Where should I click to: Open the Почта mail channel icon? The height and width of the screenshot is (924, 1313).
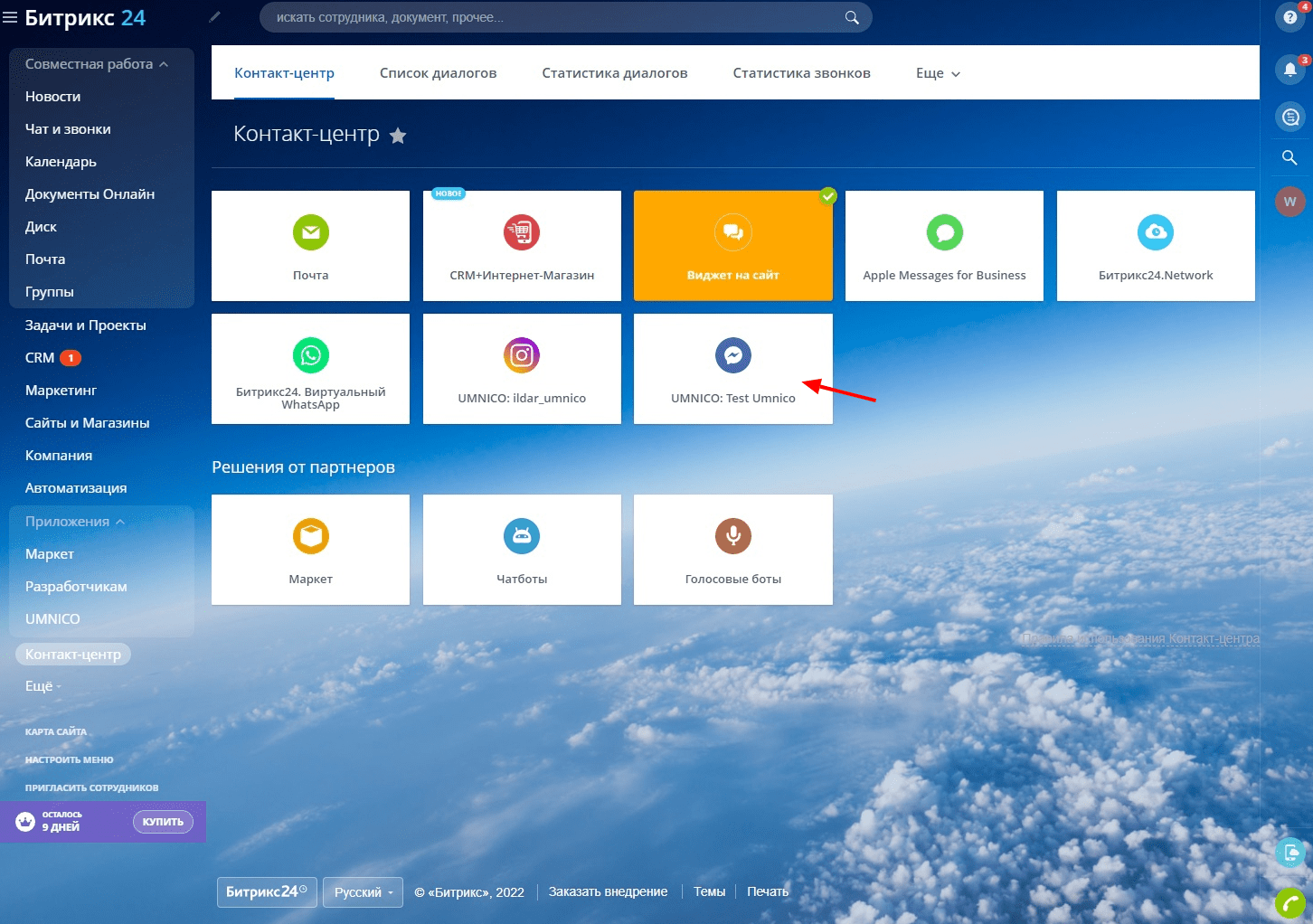click(x=310, y=233)
